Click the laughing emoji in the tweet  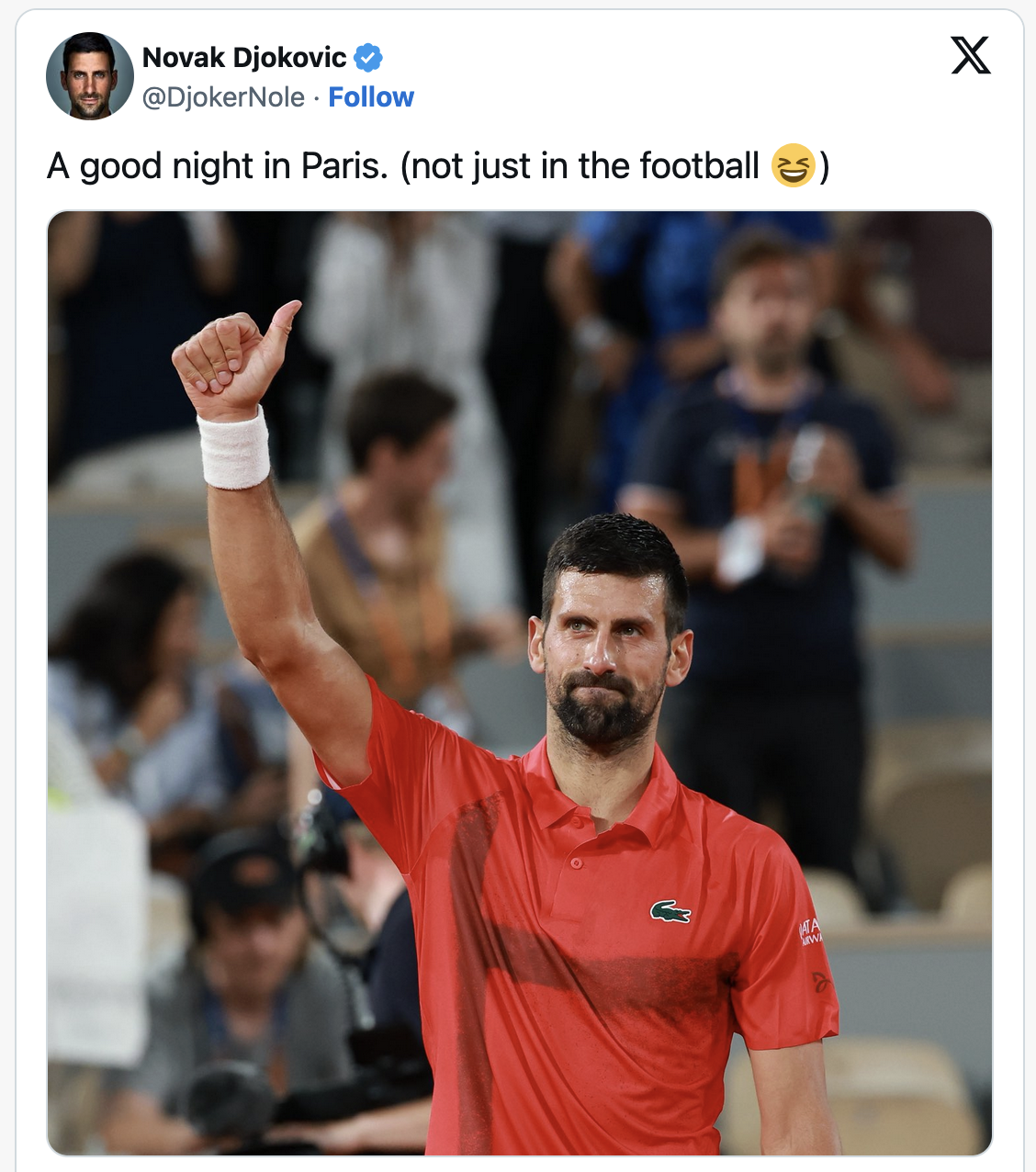pyautogui.click(x=793, y=166)
